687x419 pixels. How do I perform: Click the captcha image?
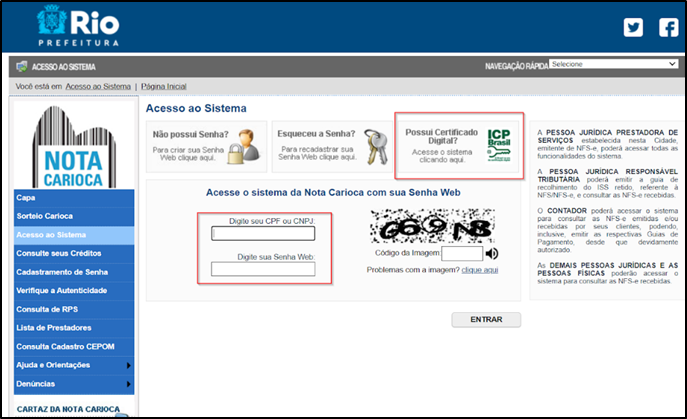(432, 226)
